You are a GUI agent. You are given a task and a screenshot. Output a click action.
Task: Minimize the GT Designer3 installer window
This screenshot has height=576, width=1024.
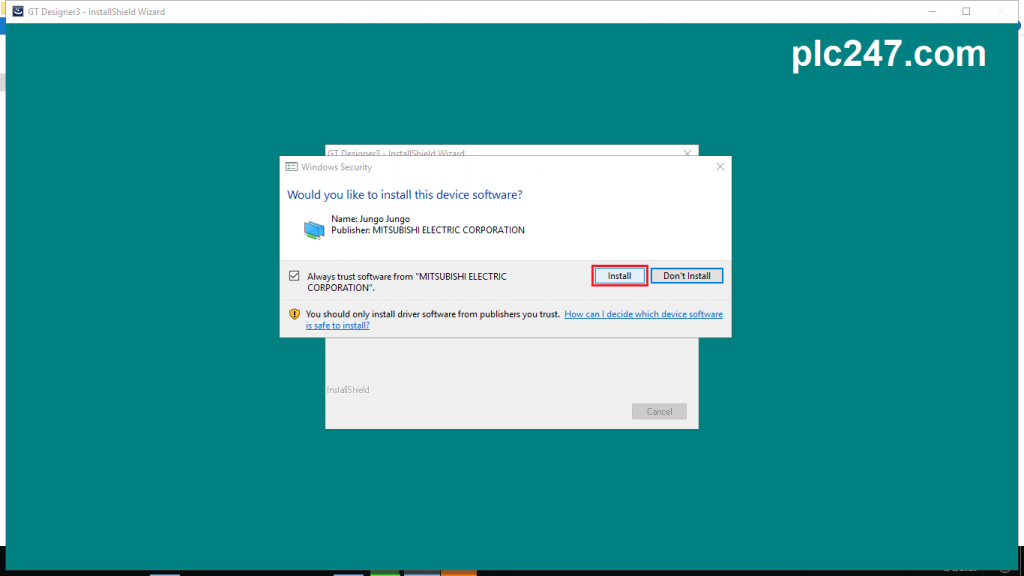[933, 11]
